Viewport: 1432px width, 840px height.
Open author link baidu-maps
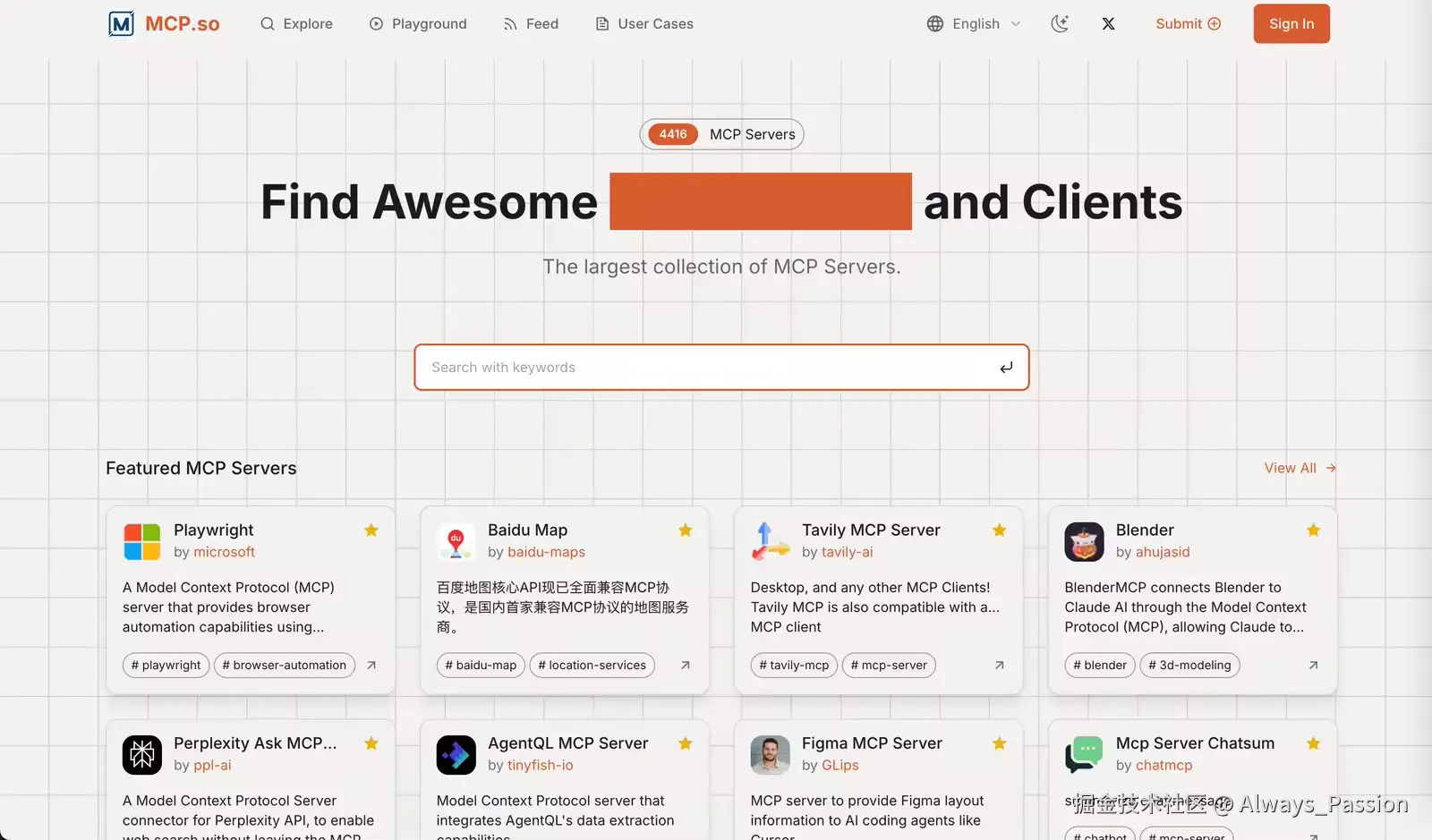click(547, 552)
